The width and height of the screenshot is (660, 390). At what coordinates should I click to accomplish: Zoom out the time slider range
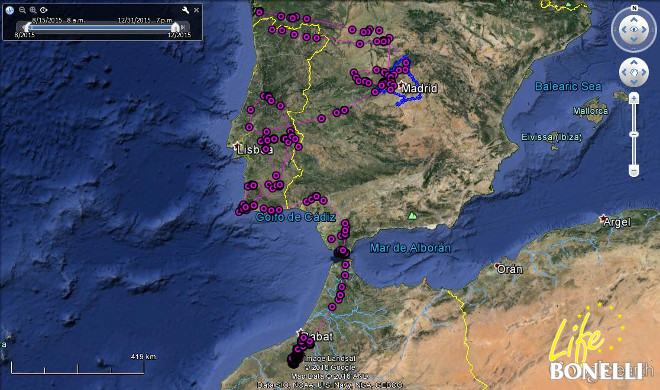click(x=22, y=10)
